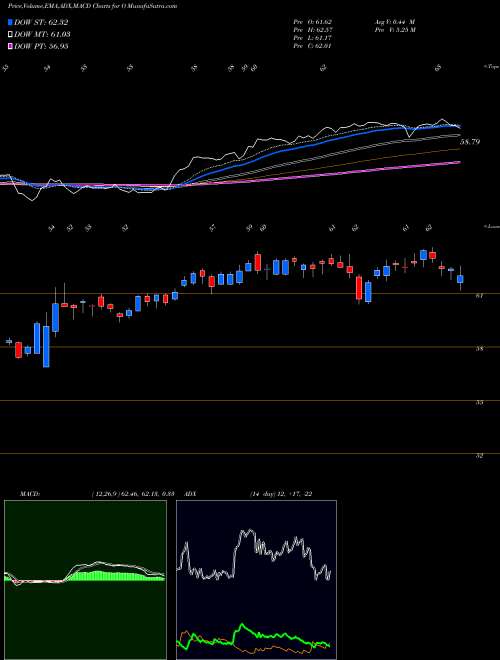This screenshot has height=660, width=500.
Task: Click the 'Avg V: 6.44 M' volume text
Action: tap(394, 22)
